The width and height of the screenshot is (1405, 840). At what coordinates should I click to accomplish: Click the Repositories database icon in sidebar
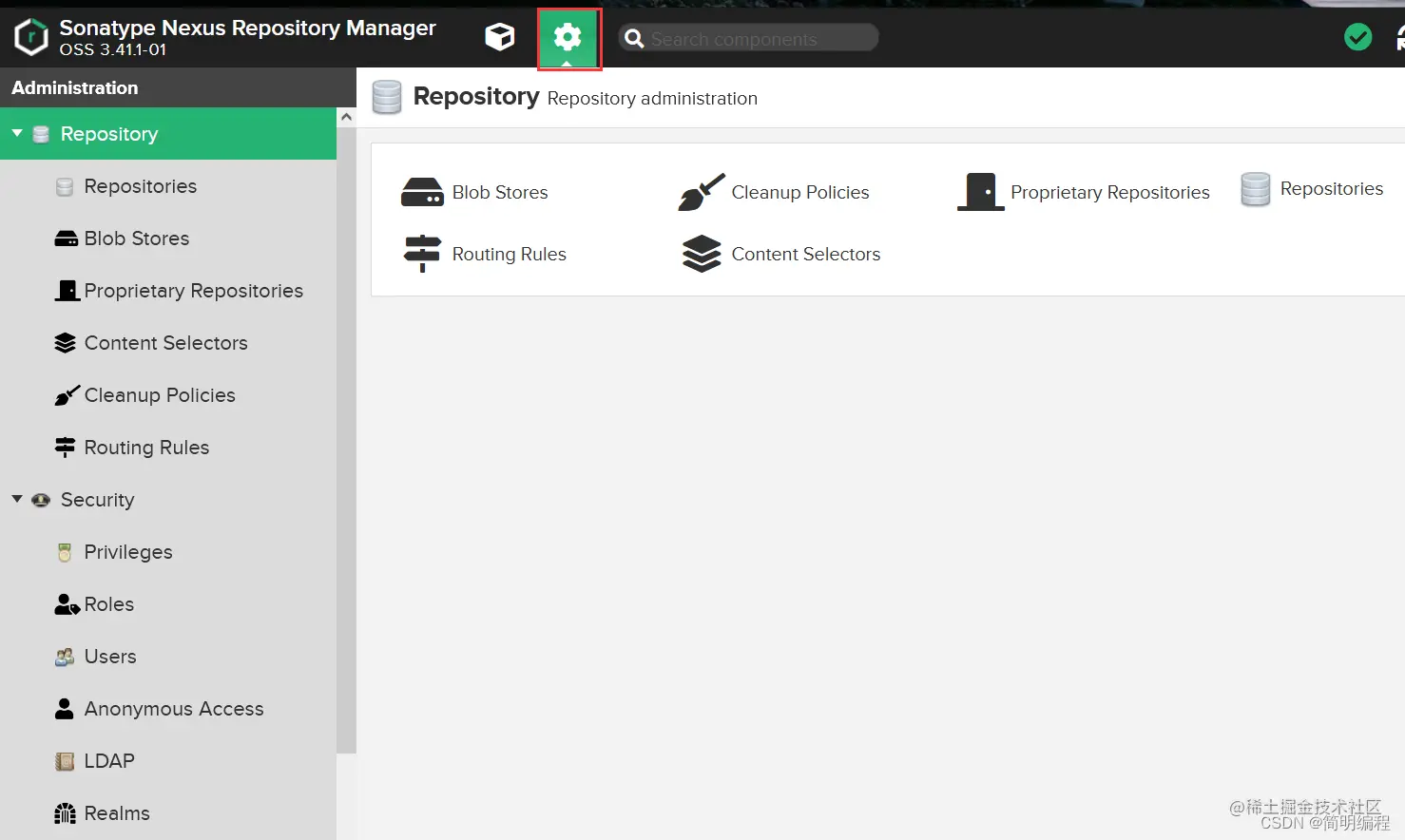pyautogui.click(x=65, y=187)
